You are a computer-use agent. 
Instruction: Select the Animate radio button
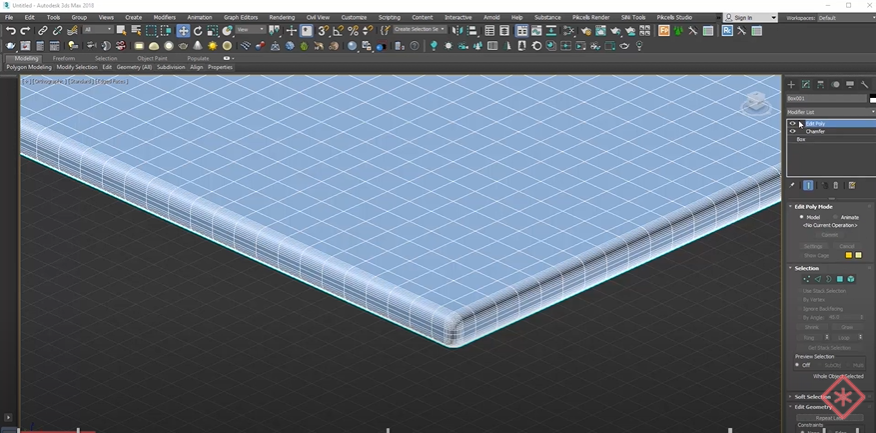coord(836,217)
